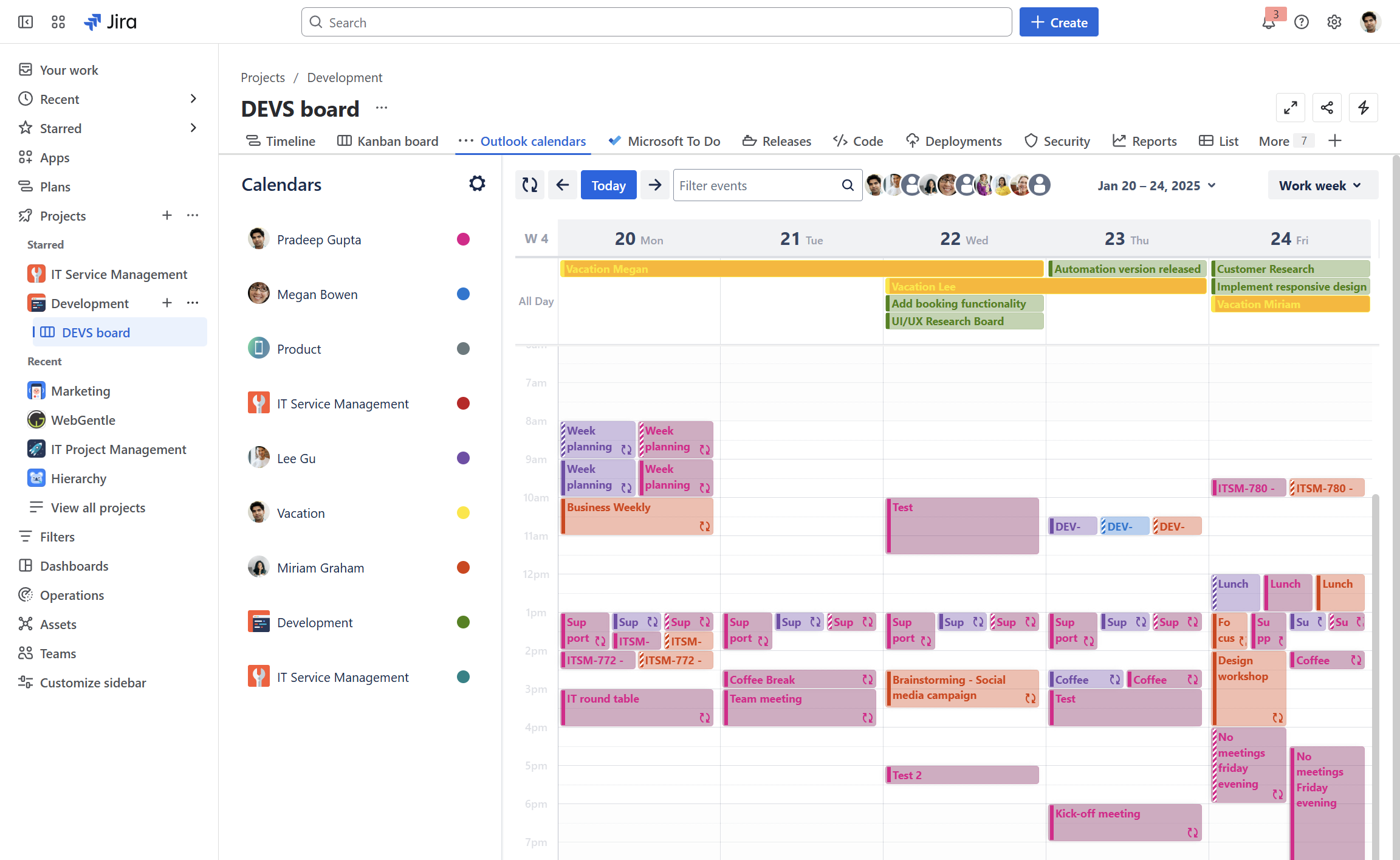
Task: Open the automation lightning bolt icon
Action: click(1364, 108)
